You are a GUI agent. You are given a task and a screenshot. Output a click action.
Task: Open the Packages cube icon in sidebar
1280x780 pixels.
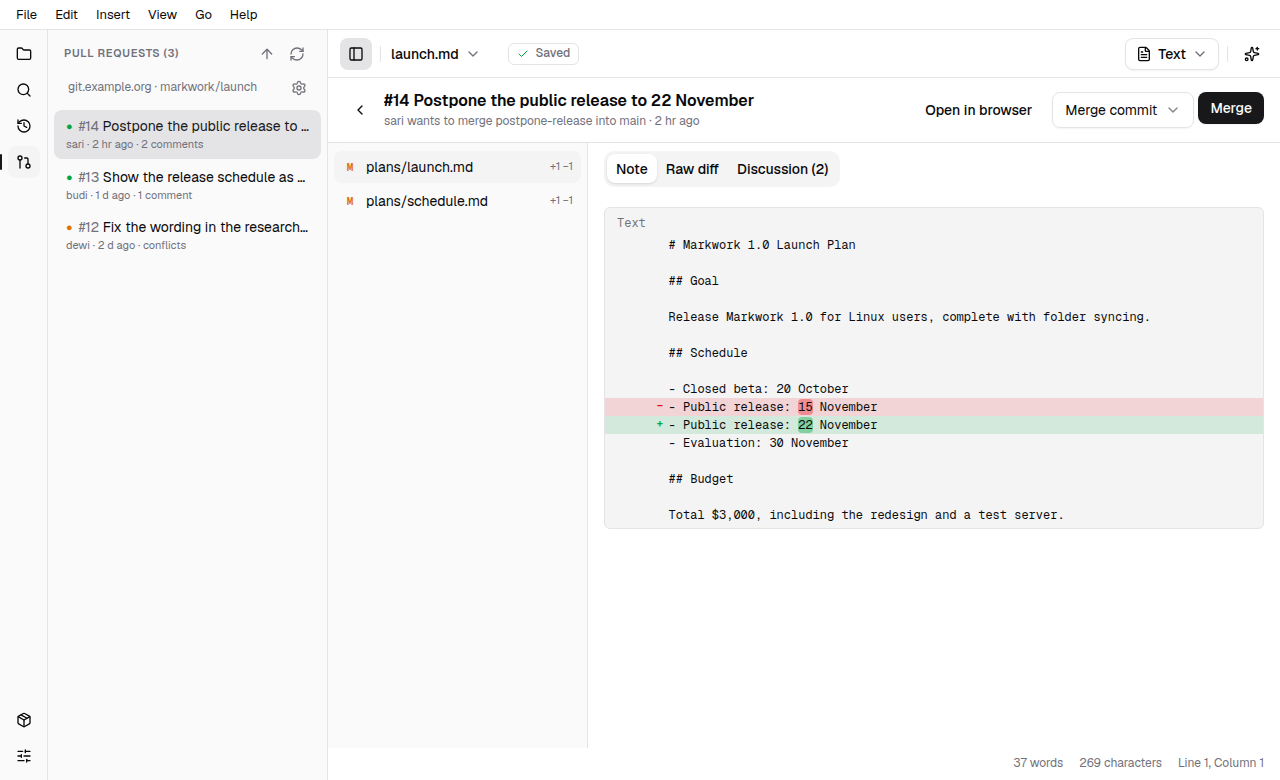point(24,720)
